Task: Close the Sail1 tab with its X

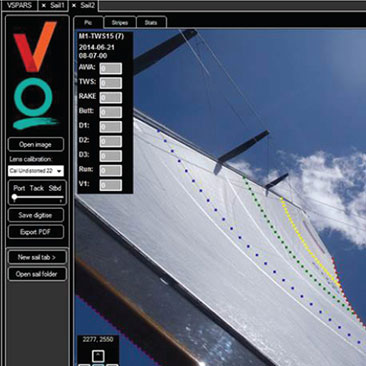Action: click(x=44, y=6)
